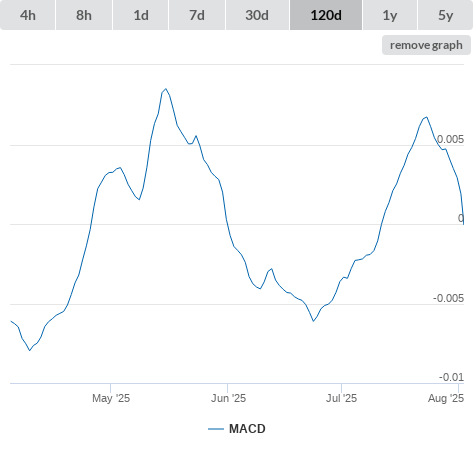Click the -0.01 y-axis label
This screenshot has width=474, height=455.
tap(451, 377)
